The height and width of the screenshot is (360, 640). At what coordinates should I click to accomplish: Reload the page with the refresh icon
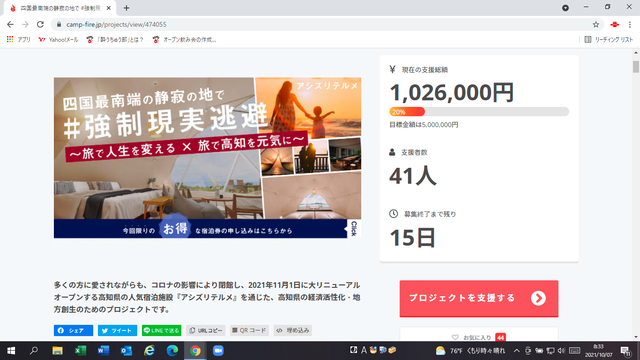(40, 24)
